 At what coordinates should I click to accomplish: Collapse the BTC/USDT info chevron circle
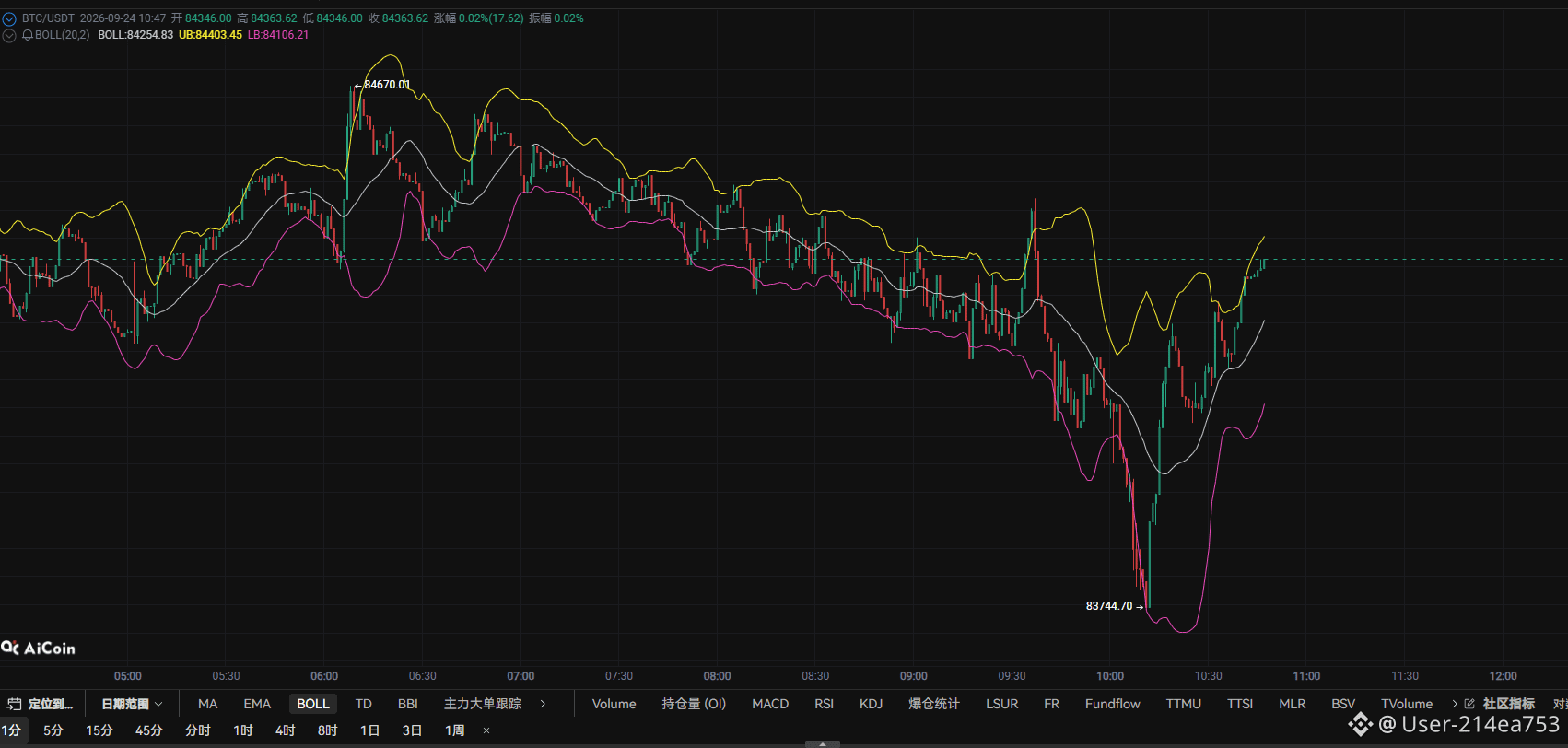(x=9, y=18)
